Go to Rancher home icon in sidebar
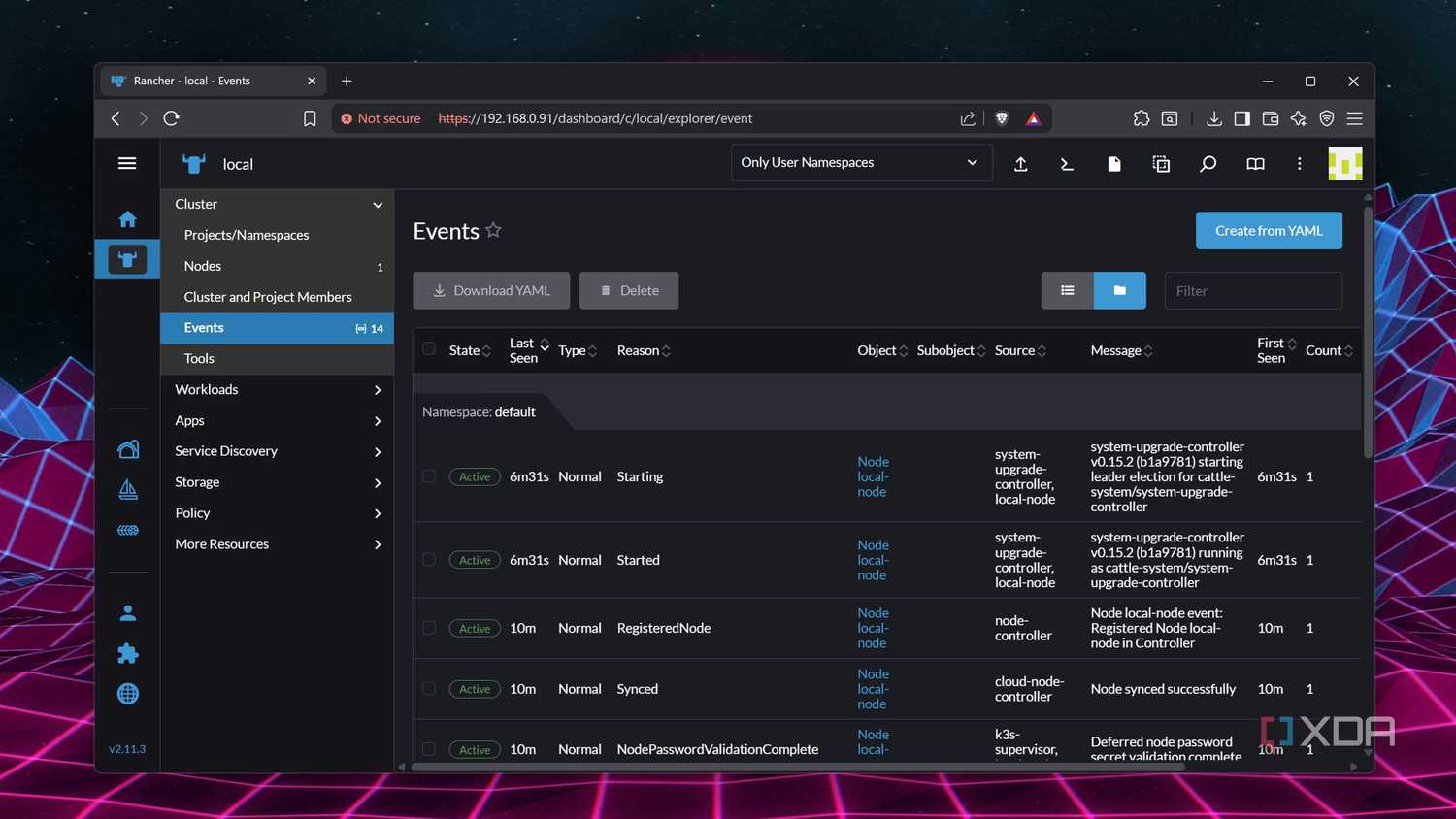Viewport: 1456px width, 819px height. point(127,219)
